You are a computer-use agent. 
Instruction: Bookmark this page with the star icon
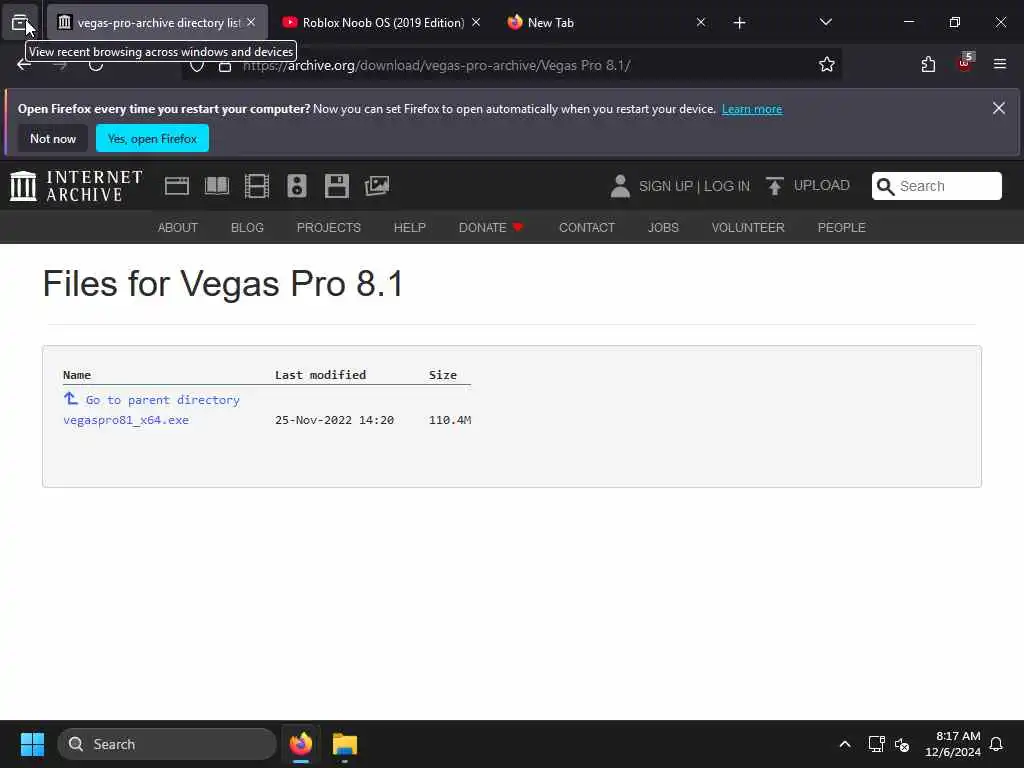tap(826, 64)
